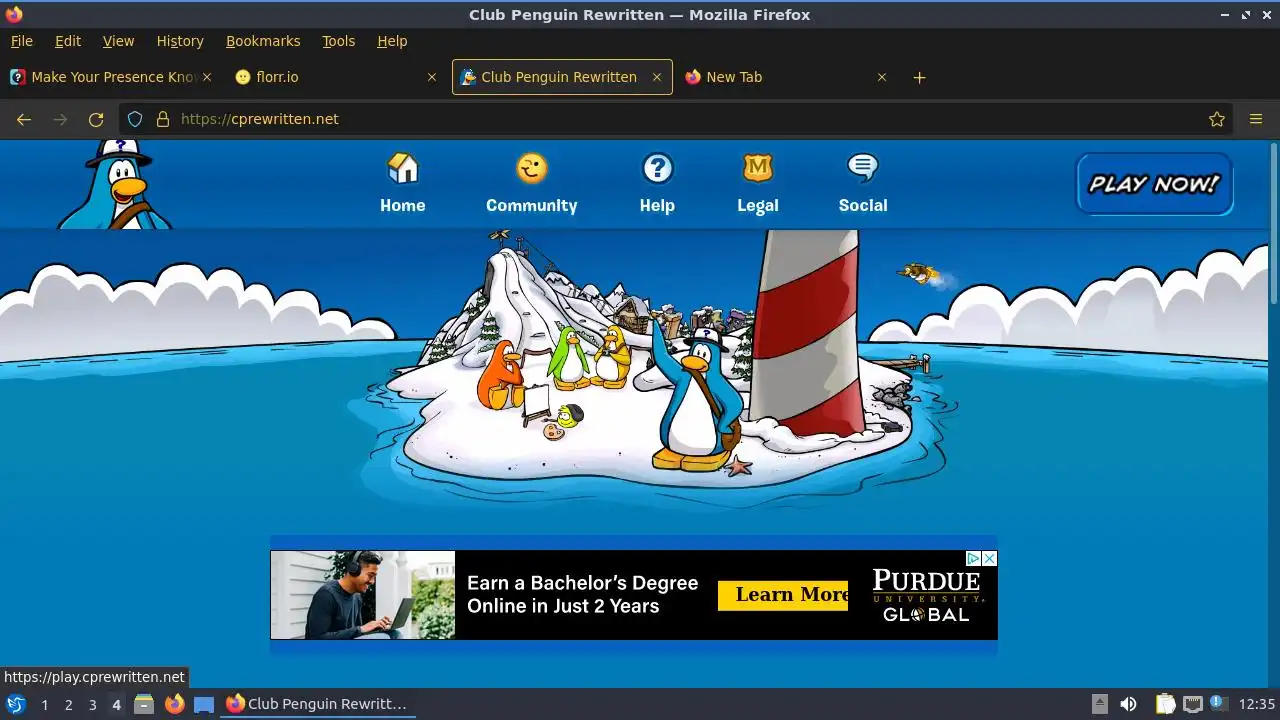Reload the current page
This screenshot has height=720, width=1280.
96,119
